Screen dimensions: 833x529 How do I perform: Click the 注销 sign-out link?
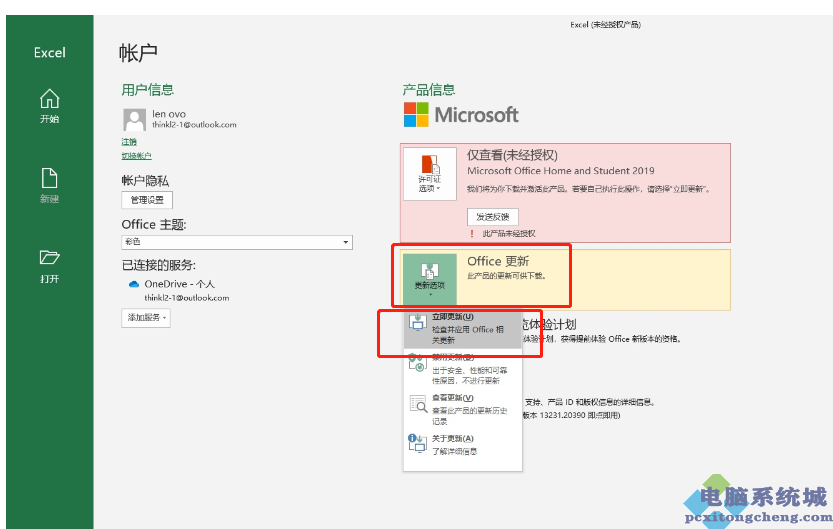click(x=129, y=142)
